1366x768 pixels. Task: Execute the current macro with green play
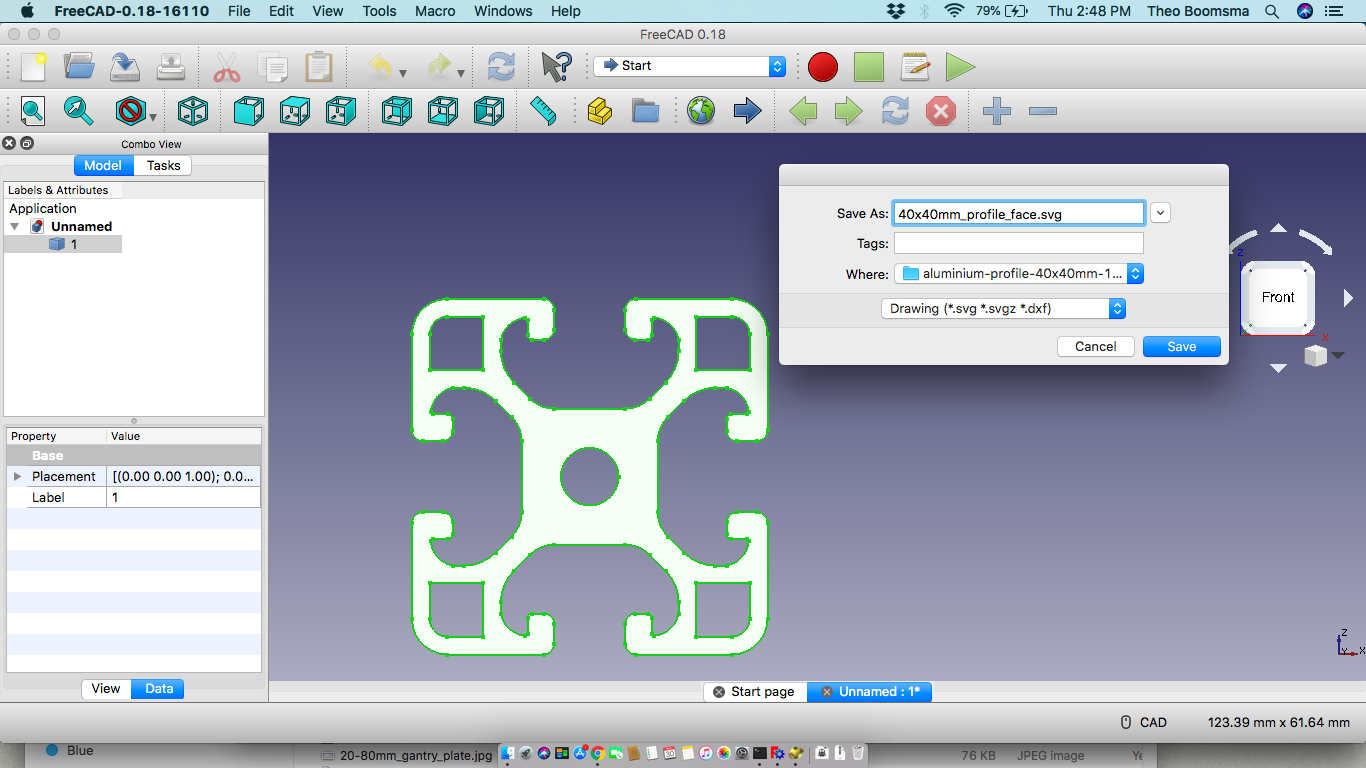tap(961, 67)
